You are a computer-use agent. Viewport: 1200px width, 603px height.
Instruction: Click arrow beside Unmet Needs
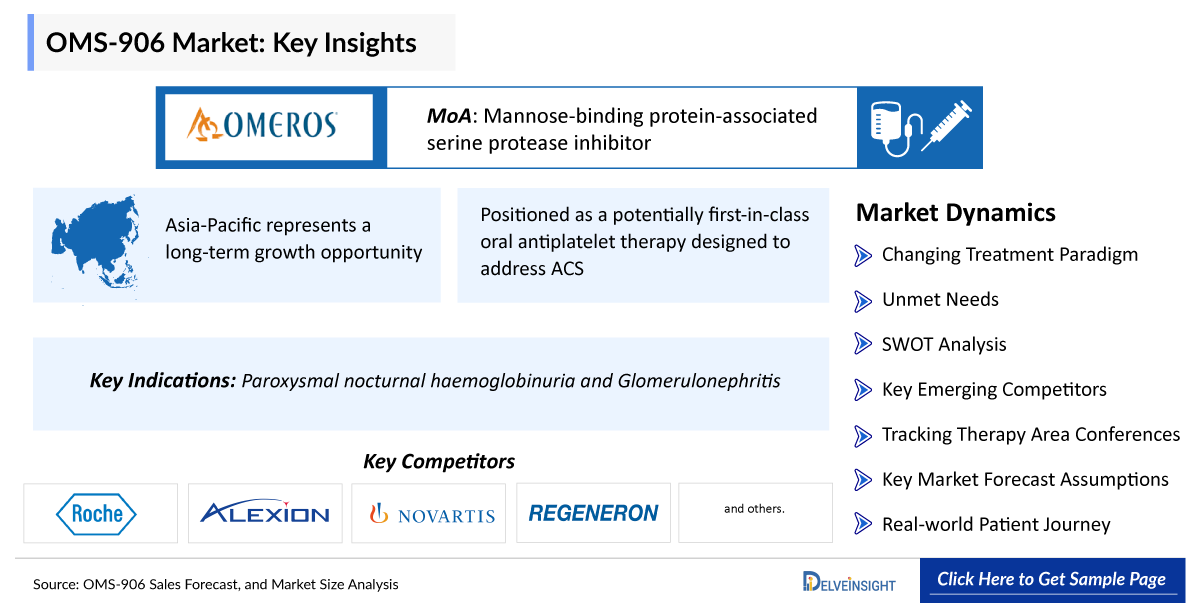863,300
